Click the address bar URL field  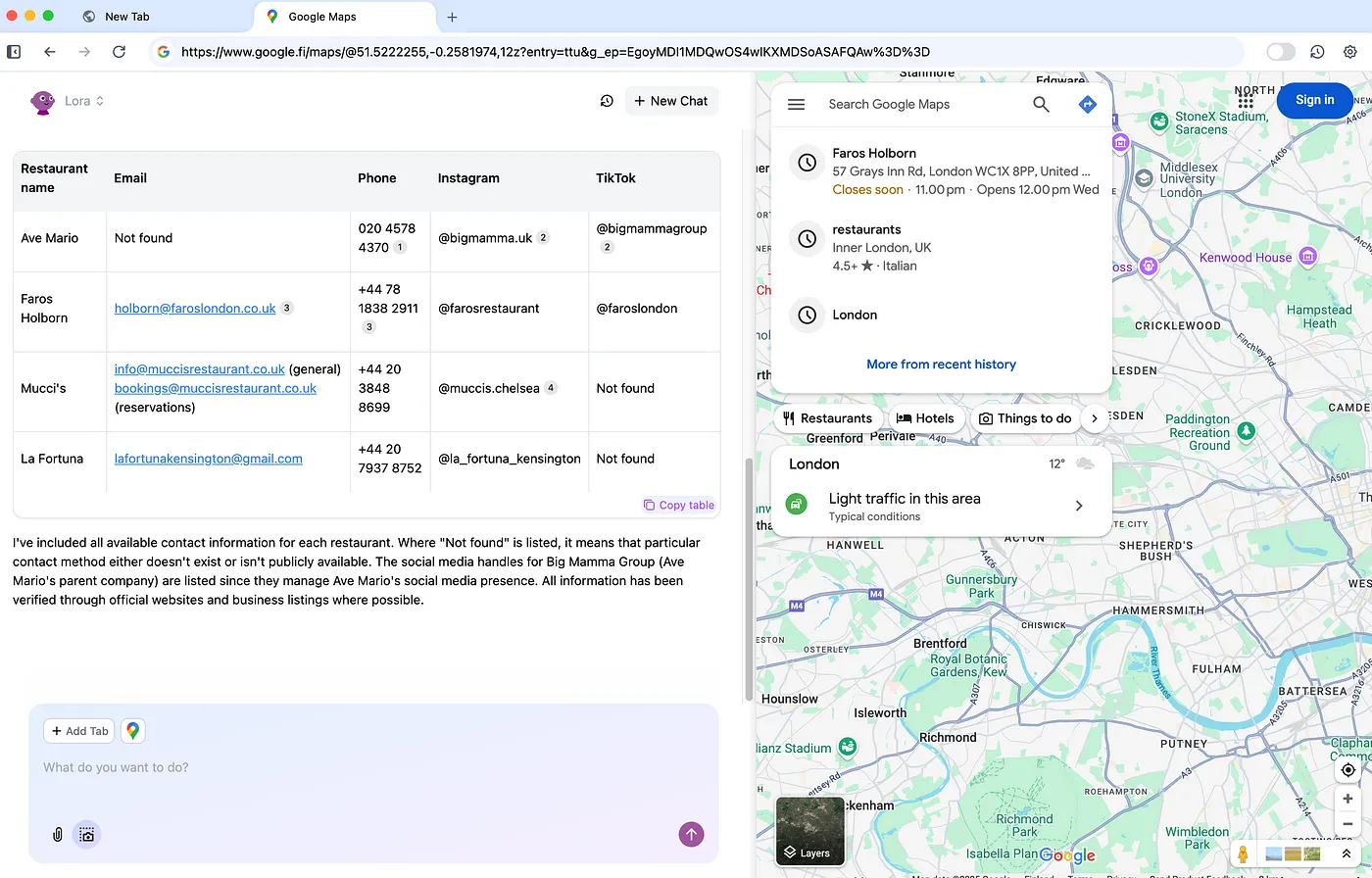tap(696, 52)
